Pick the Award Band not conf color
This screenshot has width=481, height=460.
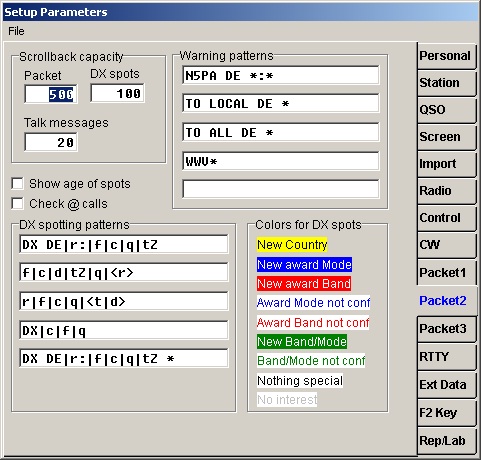click(313, 322)
